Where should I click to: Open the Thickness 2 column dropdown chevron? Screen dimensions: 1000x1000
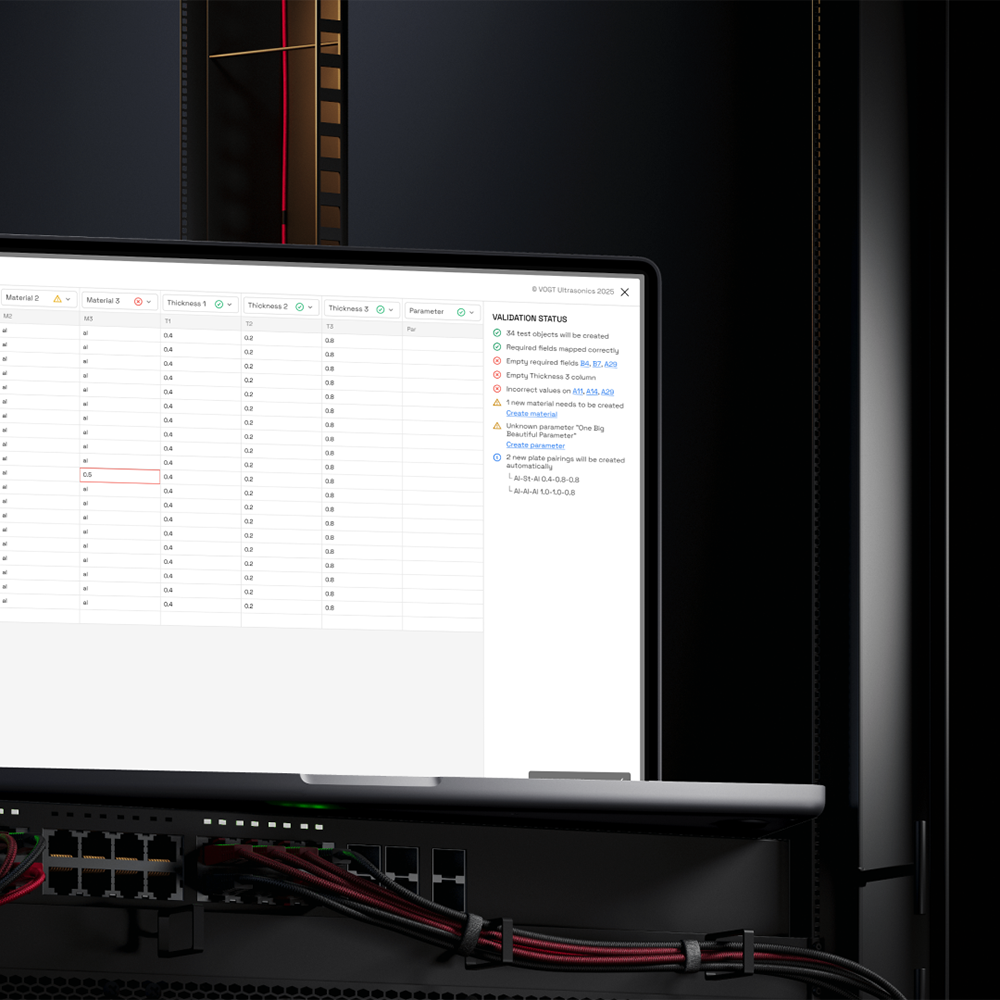[x=310, y=307]
